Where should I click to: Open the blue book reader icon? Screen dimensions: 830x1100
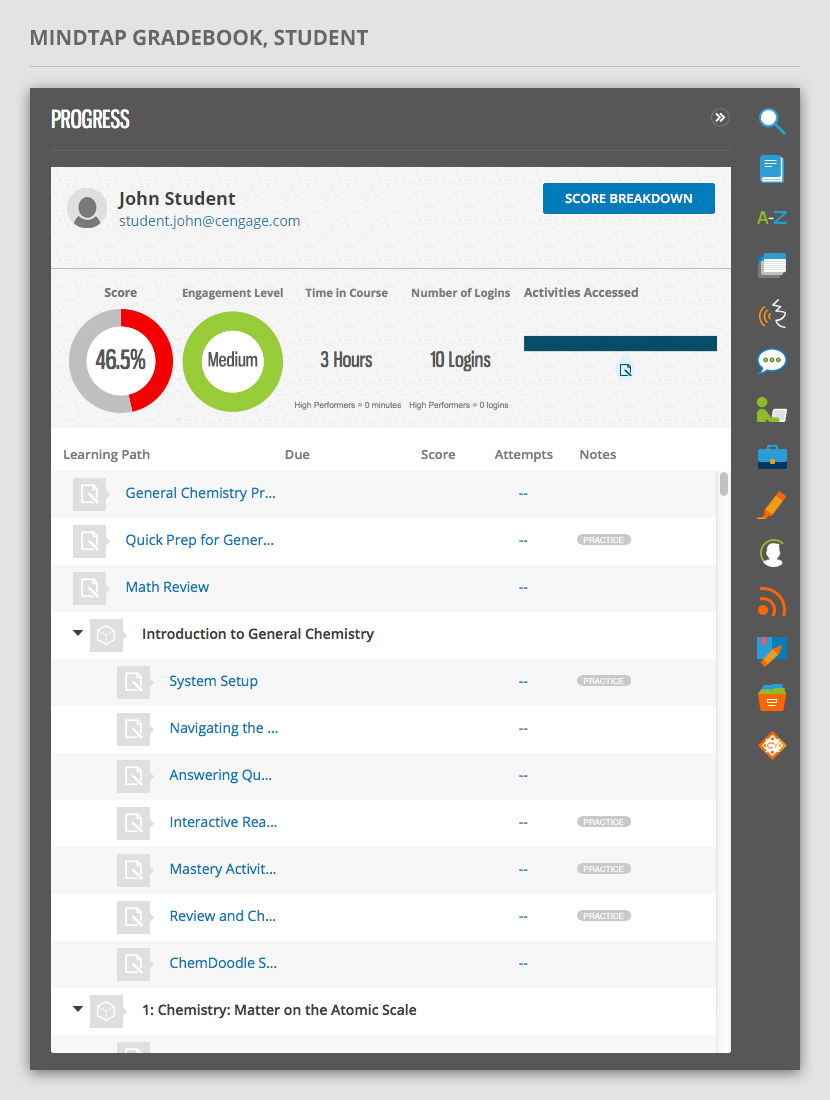[x=771, y=169]
